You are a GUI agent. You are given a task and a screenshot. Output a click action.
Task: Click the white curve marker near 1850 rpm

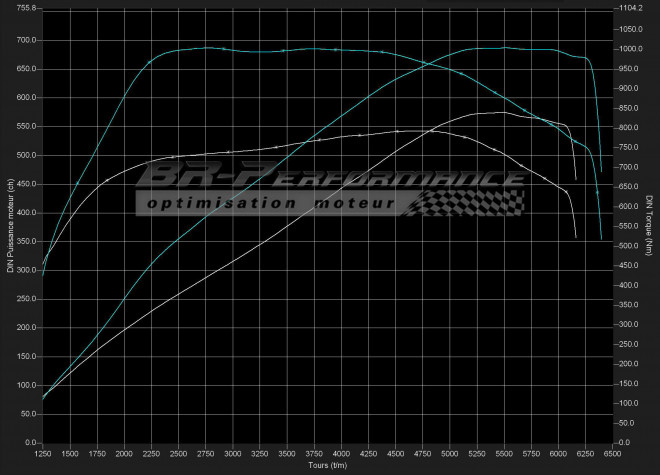107,180
